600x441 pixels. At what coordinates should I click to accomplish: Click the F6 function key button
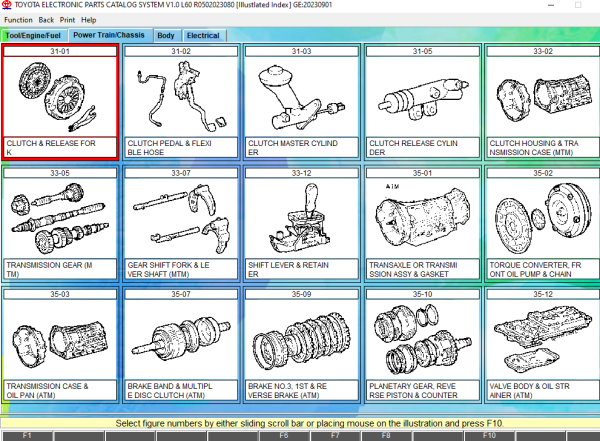[x=284, y=436]
